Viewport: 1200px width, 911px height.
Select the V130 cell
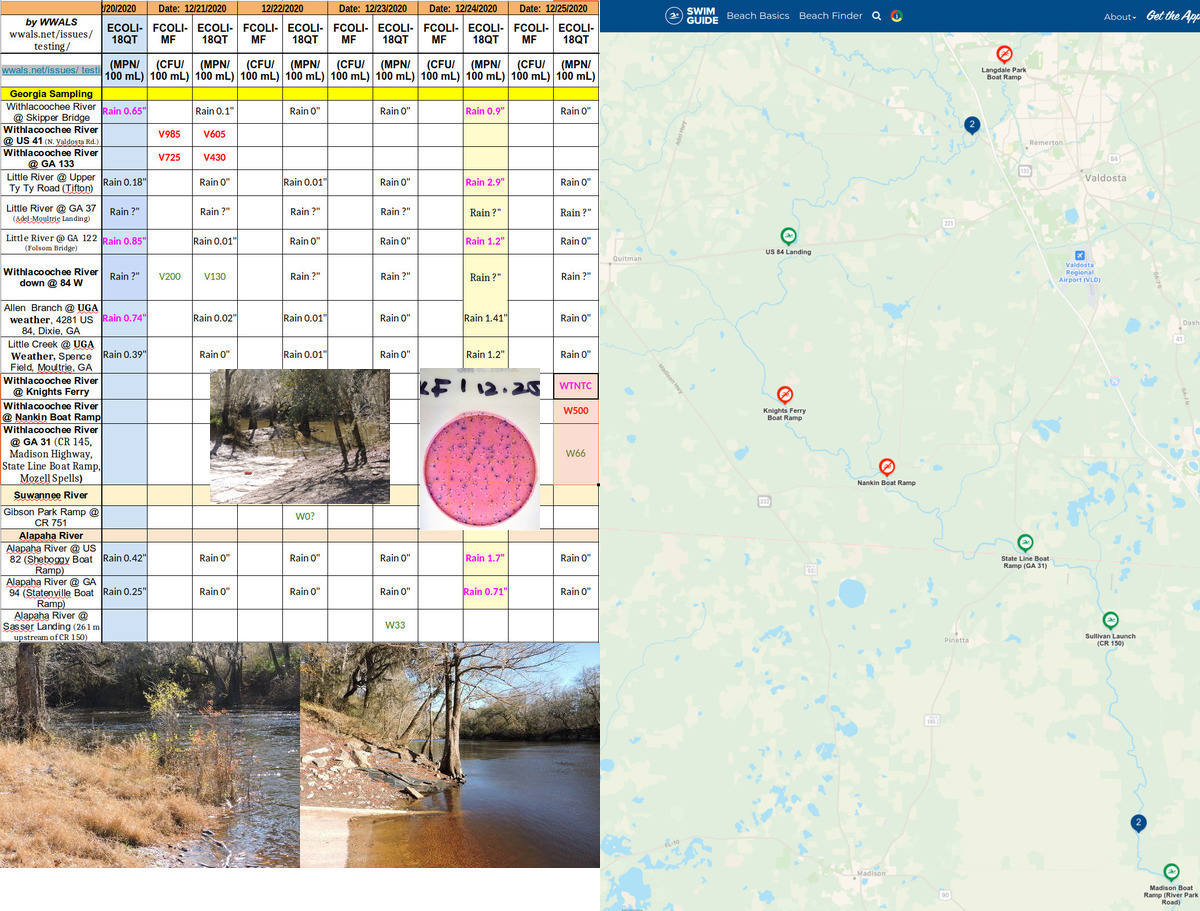215,276
